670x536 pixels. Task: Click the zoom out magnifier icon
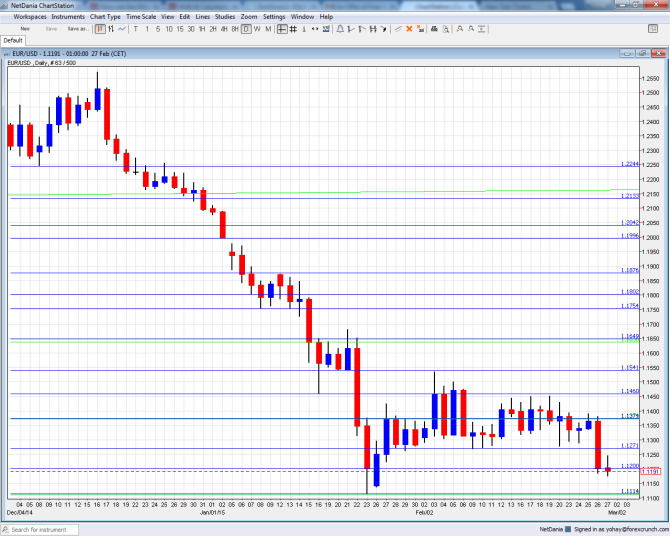[471, 29]
